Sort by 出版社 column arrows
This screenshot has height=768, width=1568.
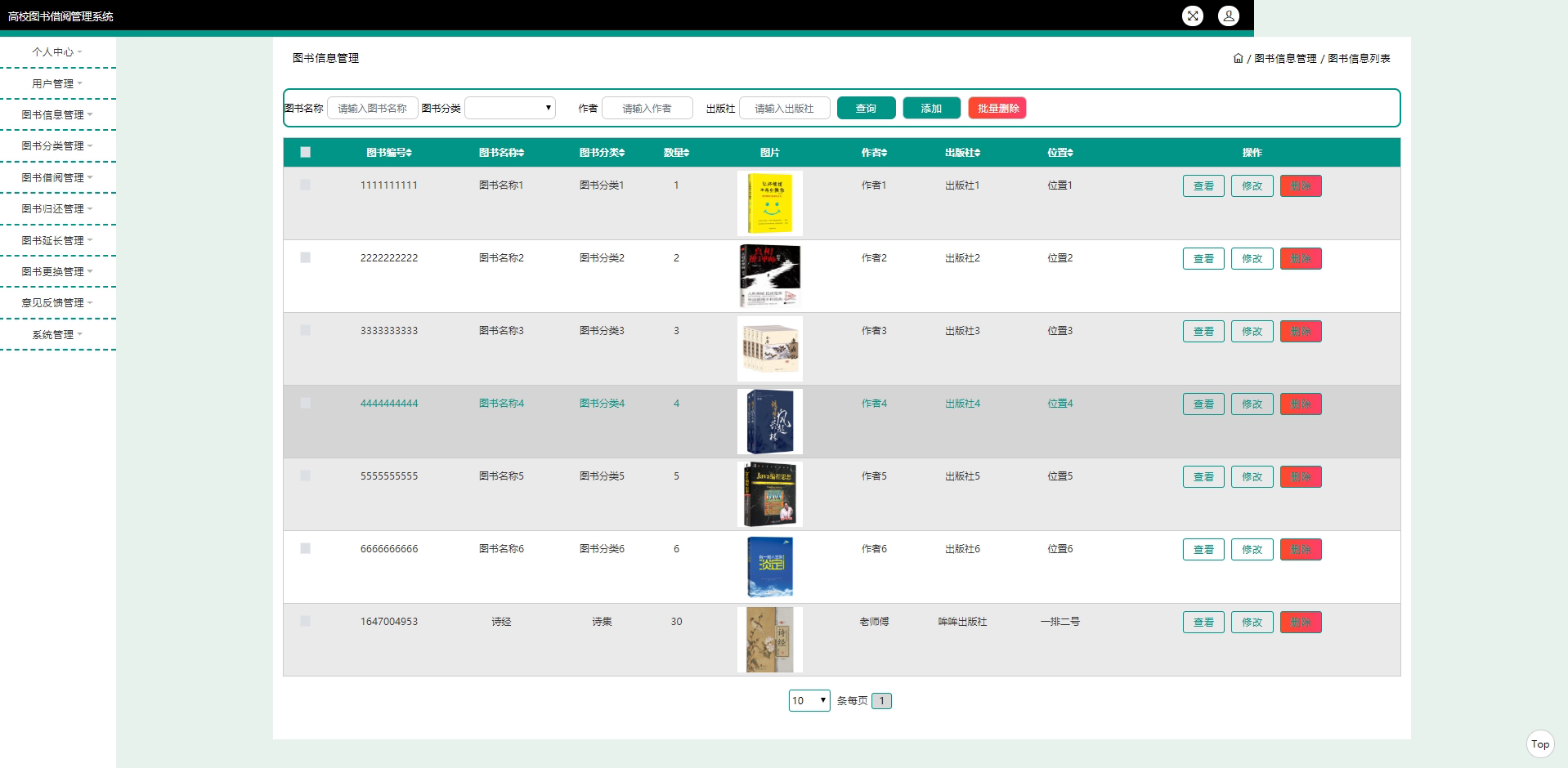(977, 153)
